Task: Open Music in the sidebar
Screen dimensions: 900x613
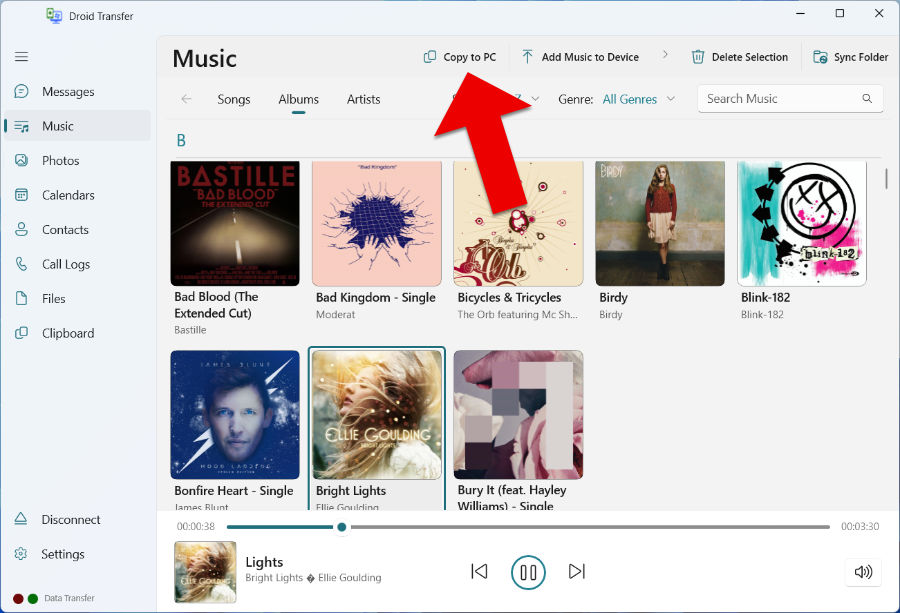Action: pos(77,126)
